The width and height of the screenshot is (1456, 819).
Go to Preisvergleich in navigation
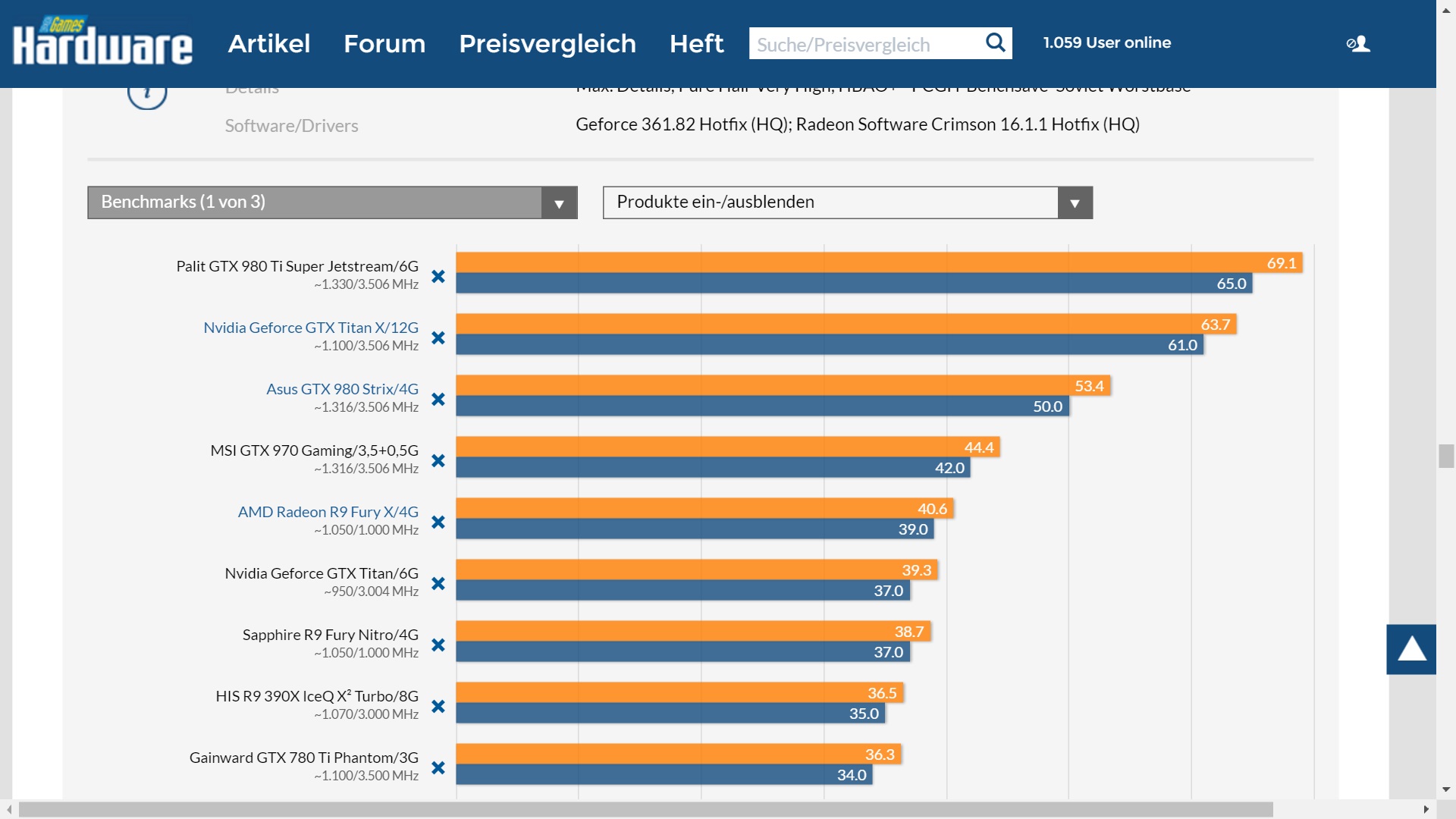547,43
